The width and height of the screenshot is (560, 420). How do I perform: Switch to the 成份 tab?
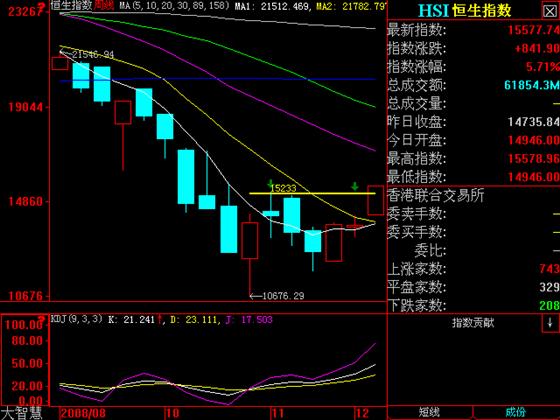click(x=516, y=412)
